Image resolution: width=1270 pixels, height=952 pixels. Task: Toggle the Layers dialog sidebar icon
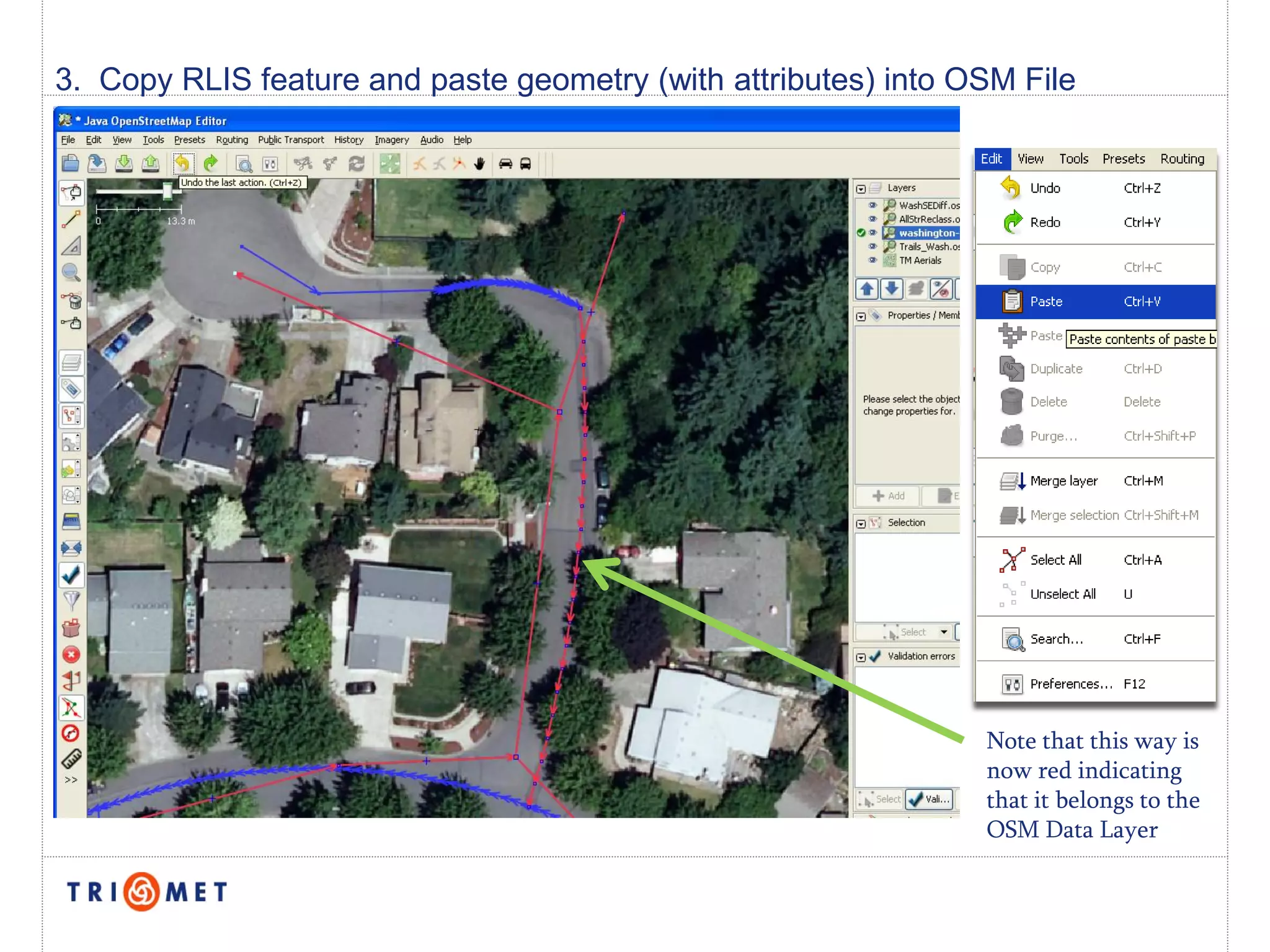[71, 362]
